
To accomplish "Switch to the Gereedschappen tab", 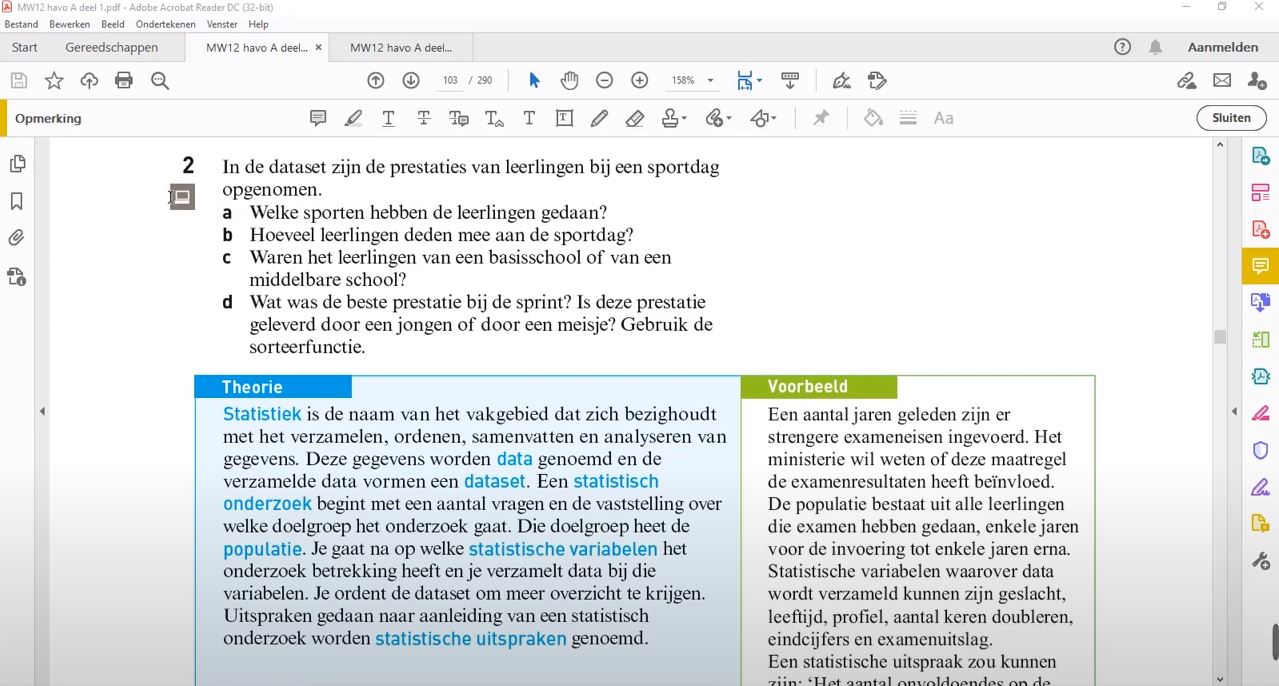I will pyautogui.click(x=112, y=47).
